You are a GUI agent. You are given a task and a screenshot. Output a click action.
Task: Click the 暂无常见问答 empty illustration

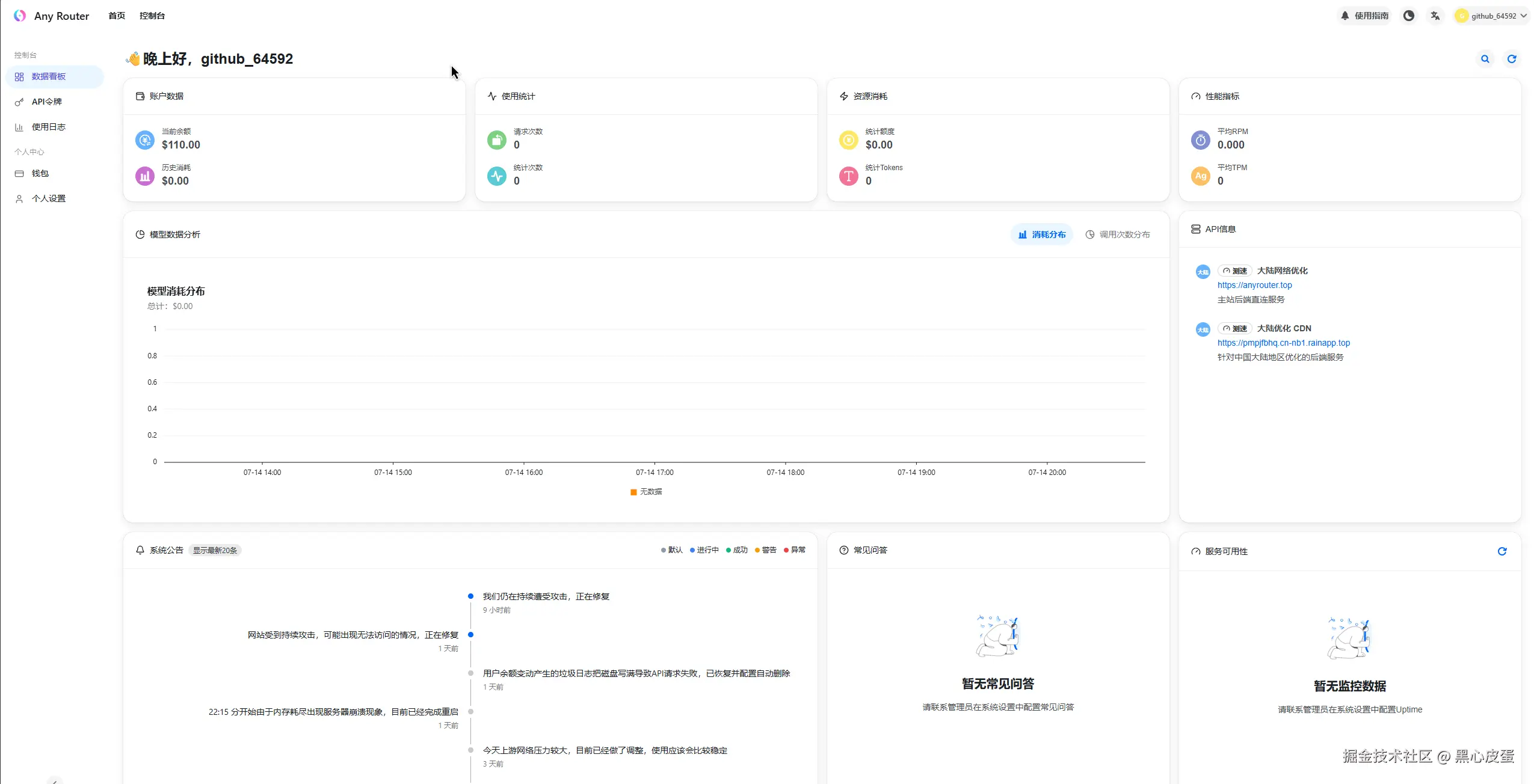pyautogui.click(x=997, y=636)
